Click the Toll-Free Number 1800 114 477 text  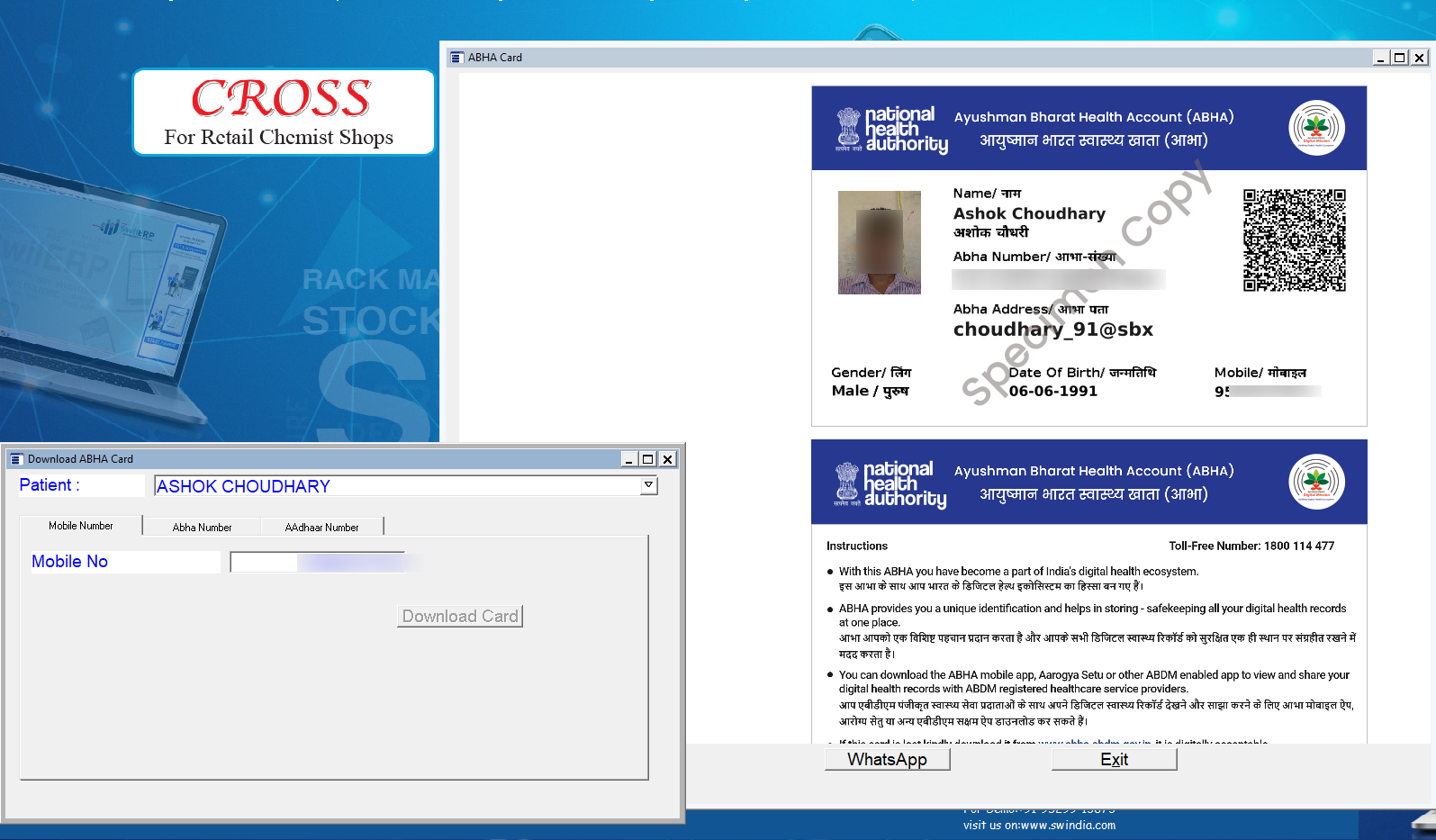[x=1251, y=546]
